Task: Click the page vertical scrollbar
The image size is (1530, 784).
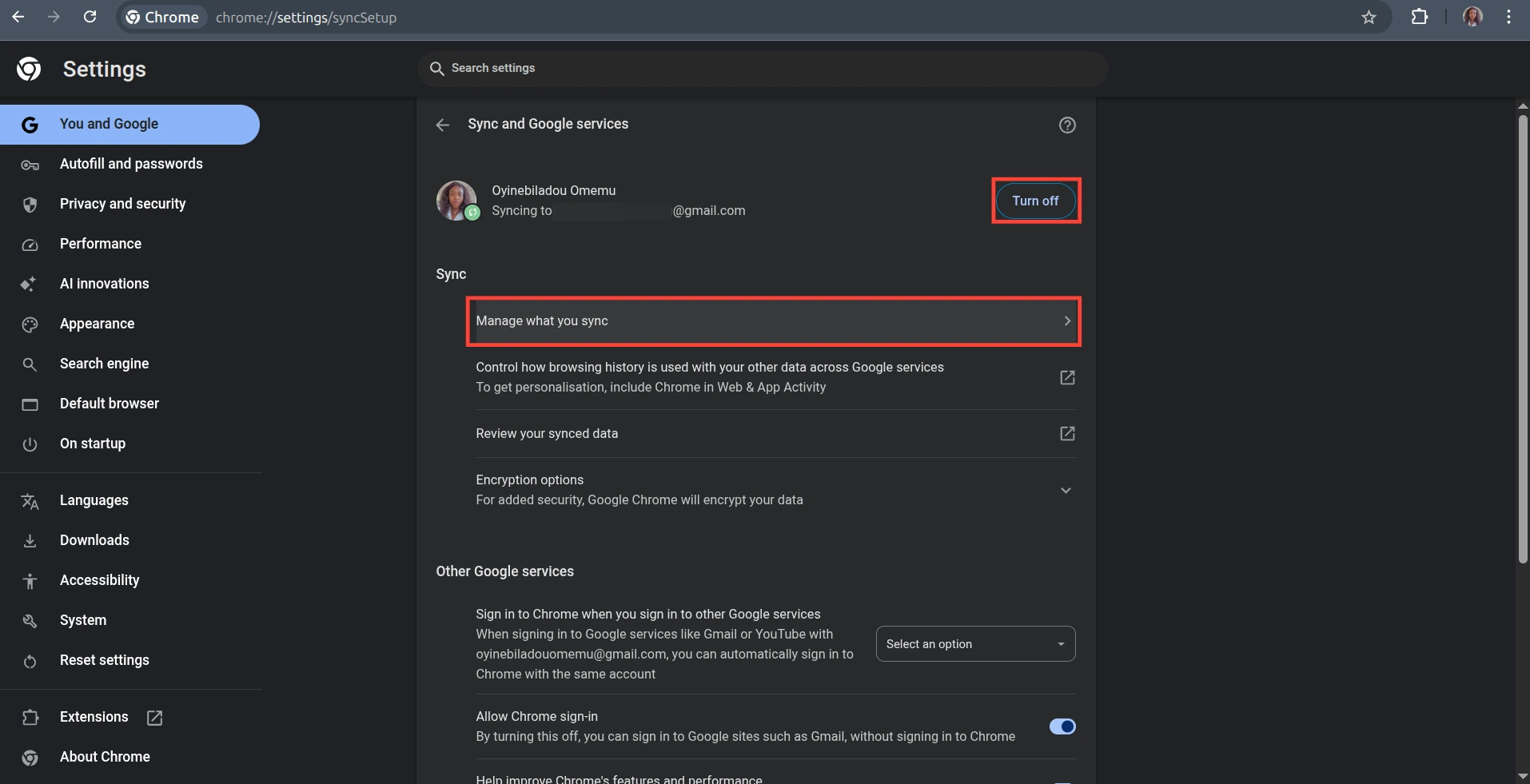Action: 1523,340
